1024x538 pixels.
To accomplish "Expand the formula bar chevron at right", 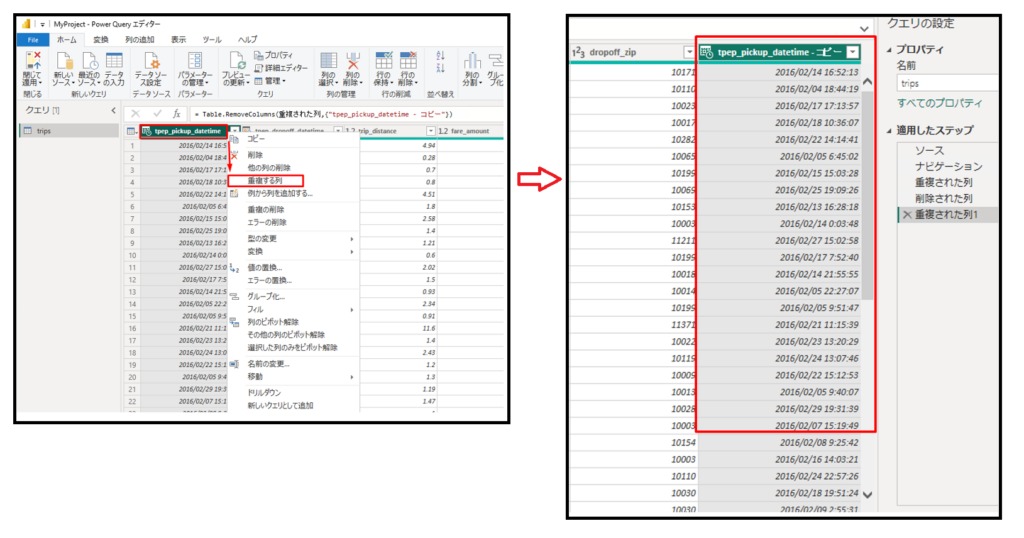I will (x=864, y=28).
